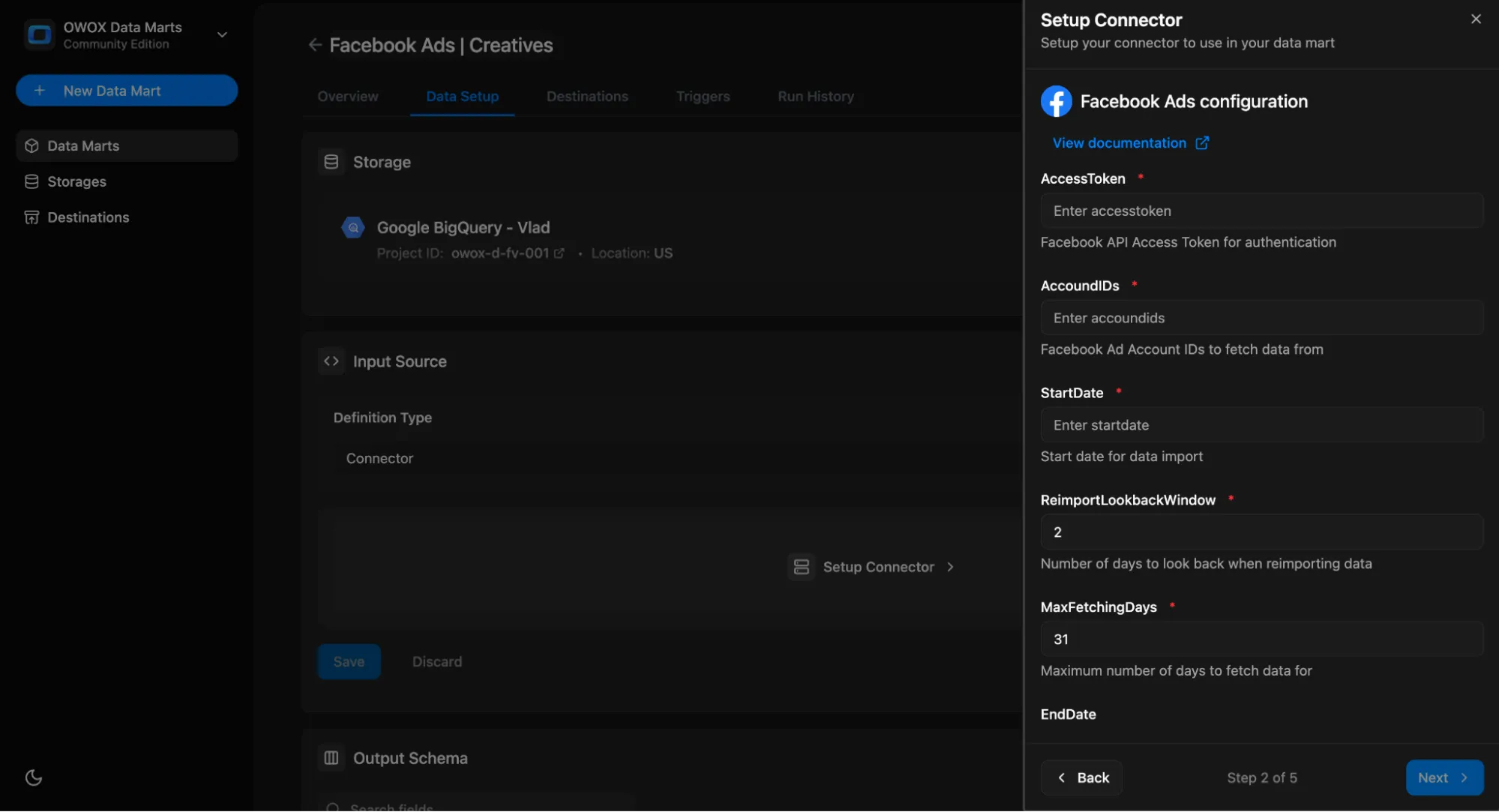Click the Next step button

click(1444, 778)
